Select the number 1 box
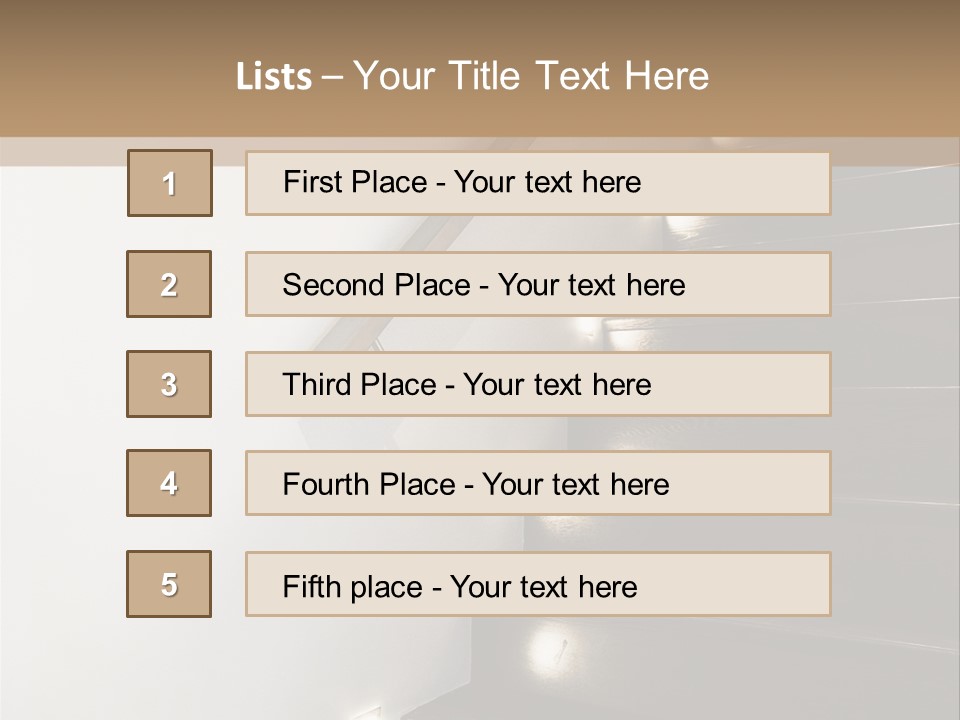960x720 pixels. [170, 183]
